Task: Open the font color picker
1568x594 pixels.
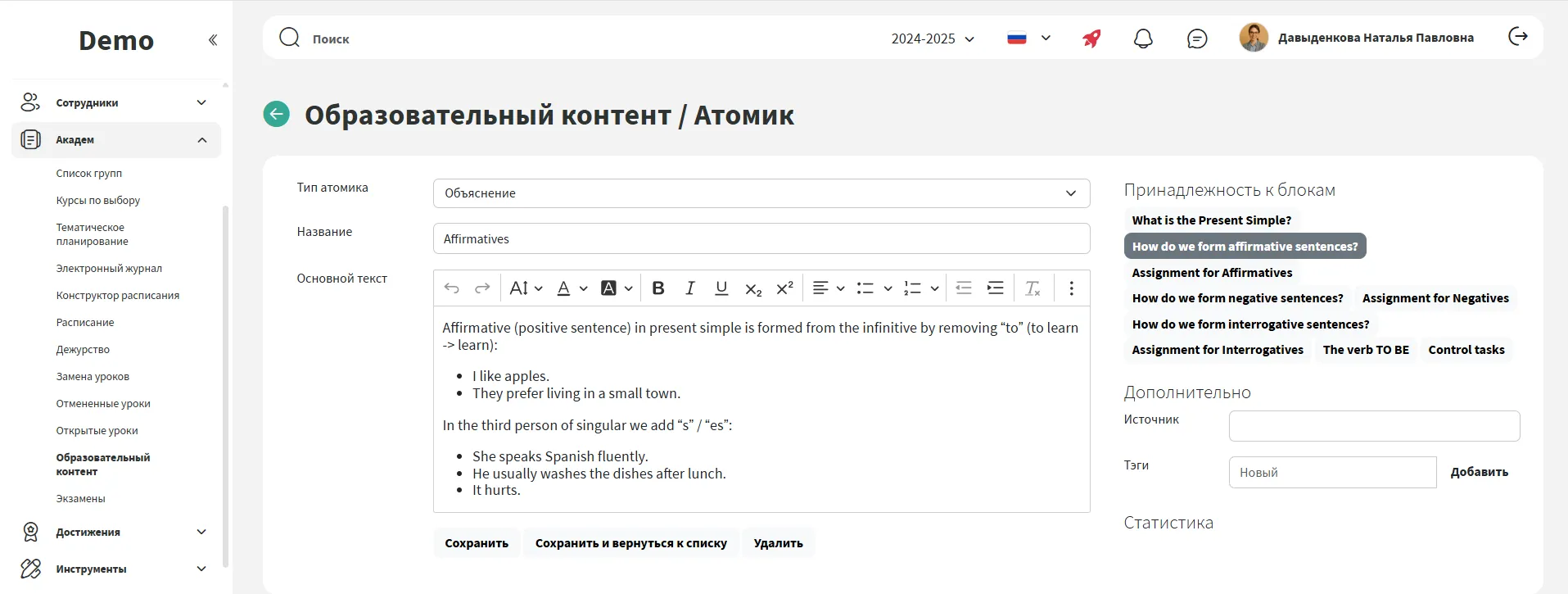Action: [572, 288]
